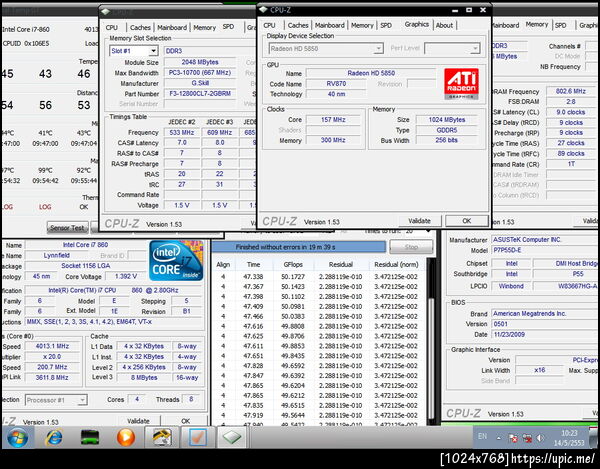The image size is (600, 469).
Task: Click the Real Temp Sensor Test button
Action: pyautogui.click(x=67, y=228)
